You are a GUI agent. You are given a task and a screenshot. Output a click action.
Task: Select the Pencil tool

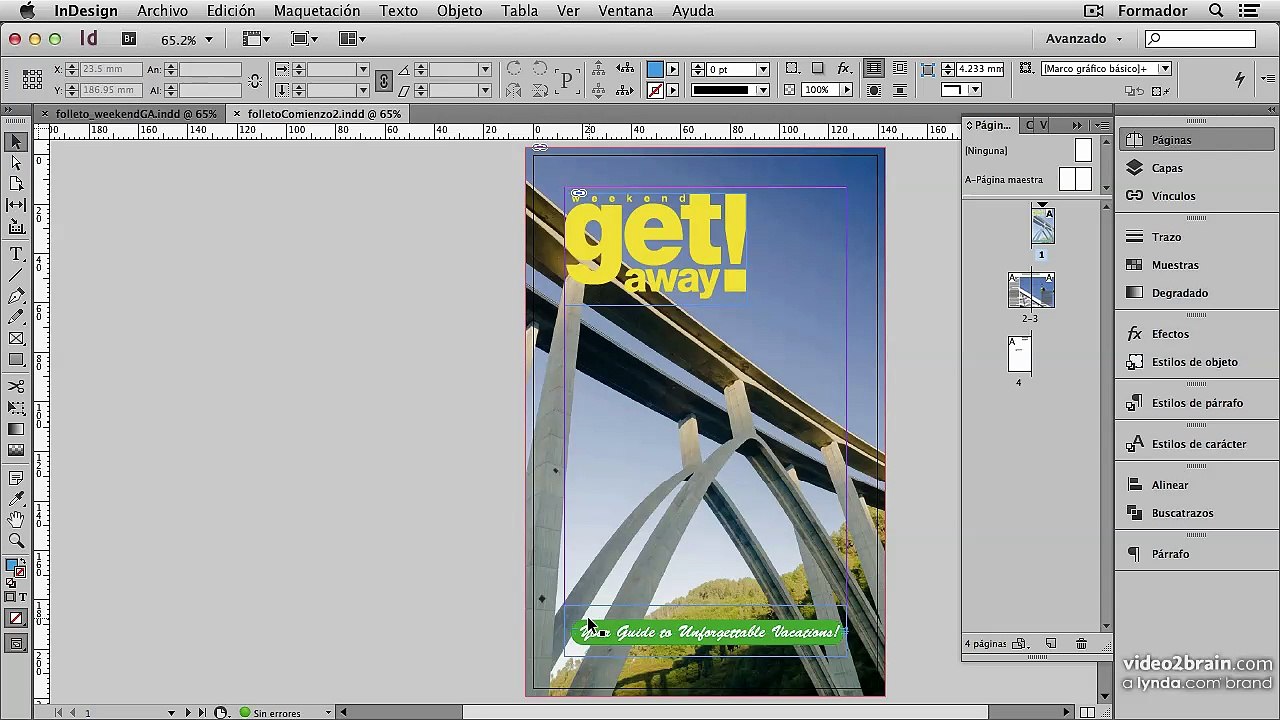16,317
